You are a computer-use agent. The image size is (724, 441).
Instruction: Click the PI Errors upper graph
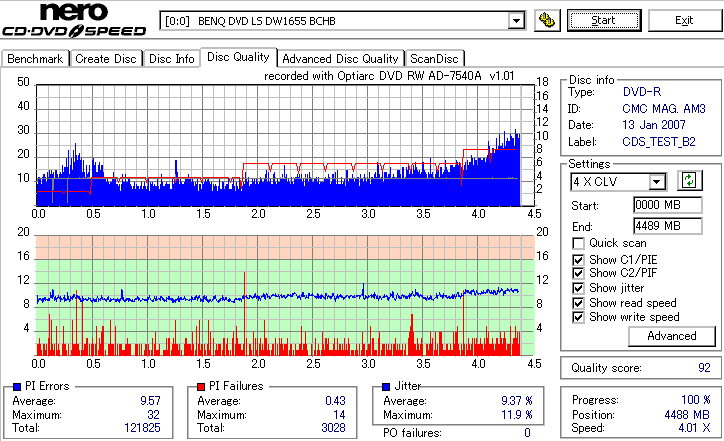click(x=285, y=145)
